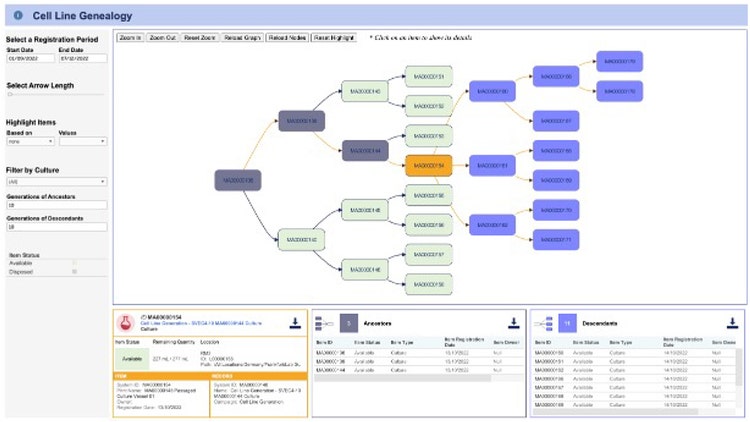Download the Ancestors table
The height and width of the screenshot is (422, 750).
tap(513, 323)
